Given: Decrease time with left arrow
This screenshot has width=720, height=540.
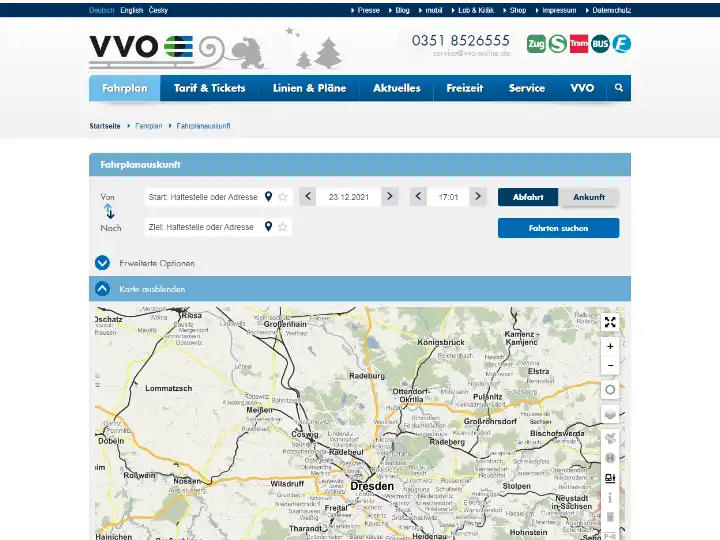Looking at the screenshot, I should point(418,197).
